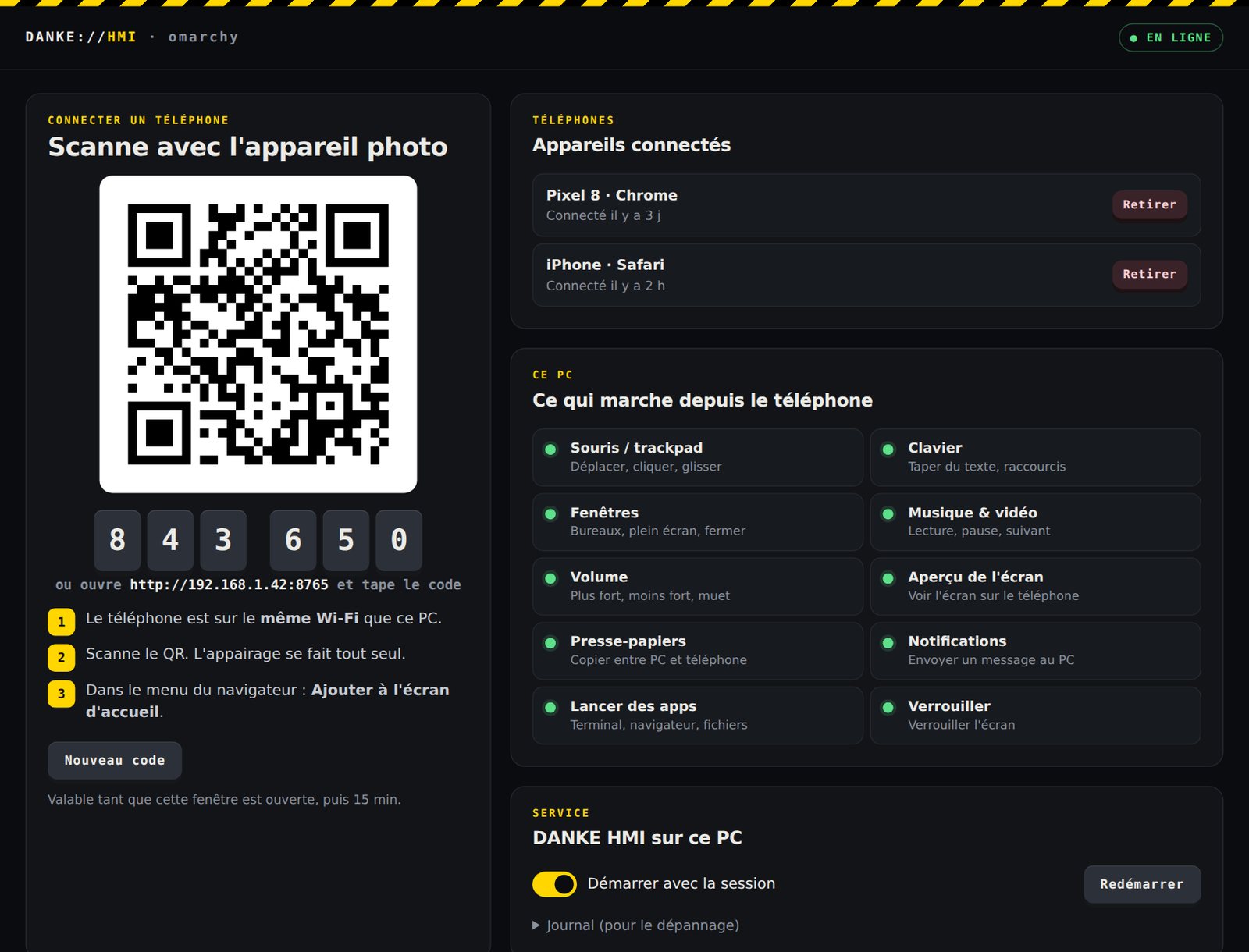Click green status dot for Aperçu de l'écran
1249x952 pixels.
[x=888, y=578]
